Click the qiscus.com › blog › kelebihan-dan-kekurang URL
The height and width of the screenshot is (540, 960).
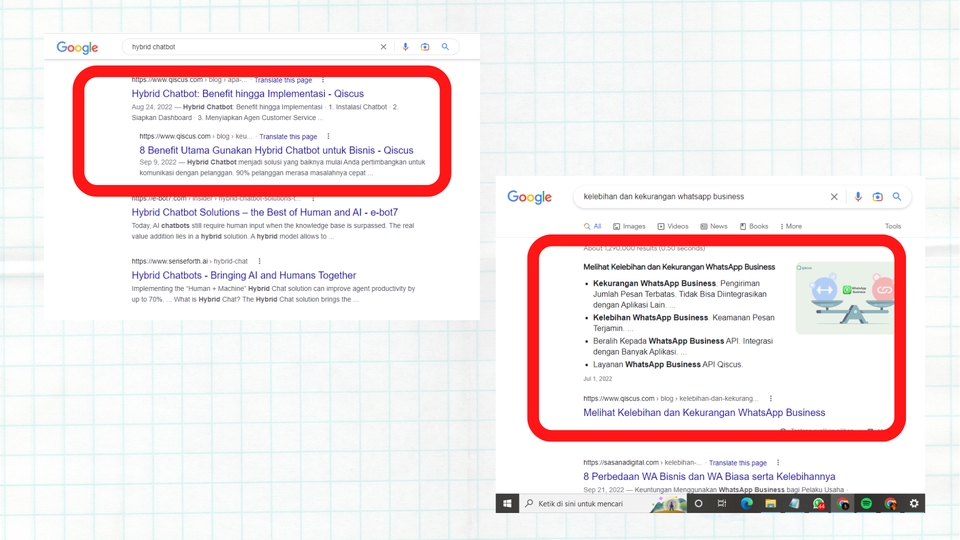pos(670,399)
